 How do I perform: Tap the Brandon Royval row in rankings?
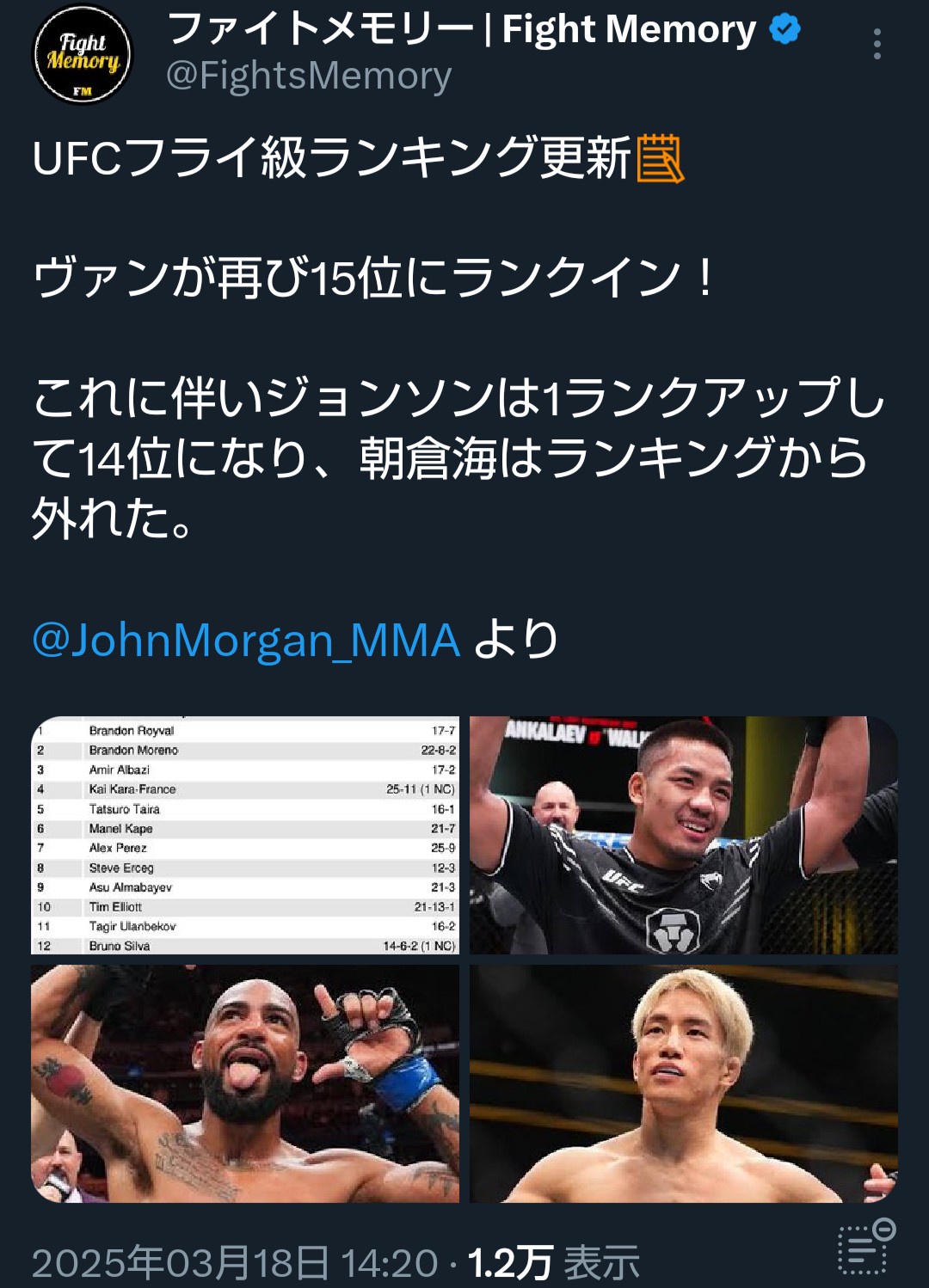click(x=245, y=731)
